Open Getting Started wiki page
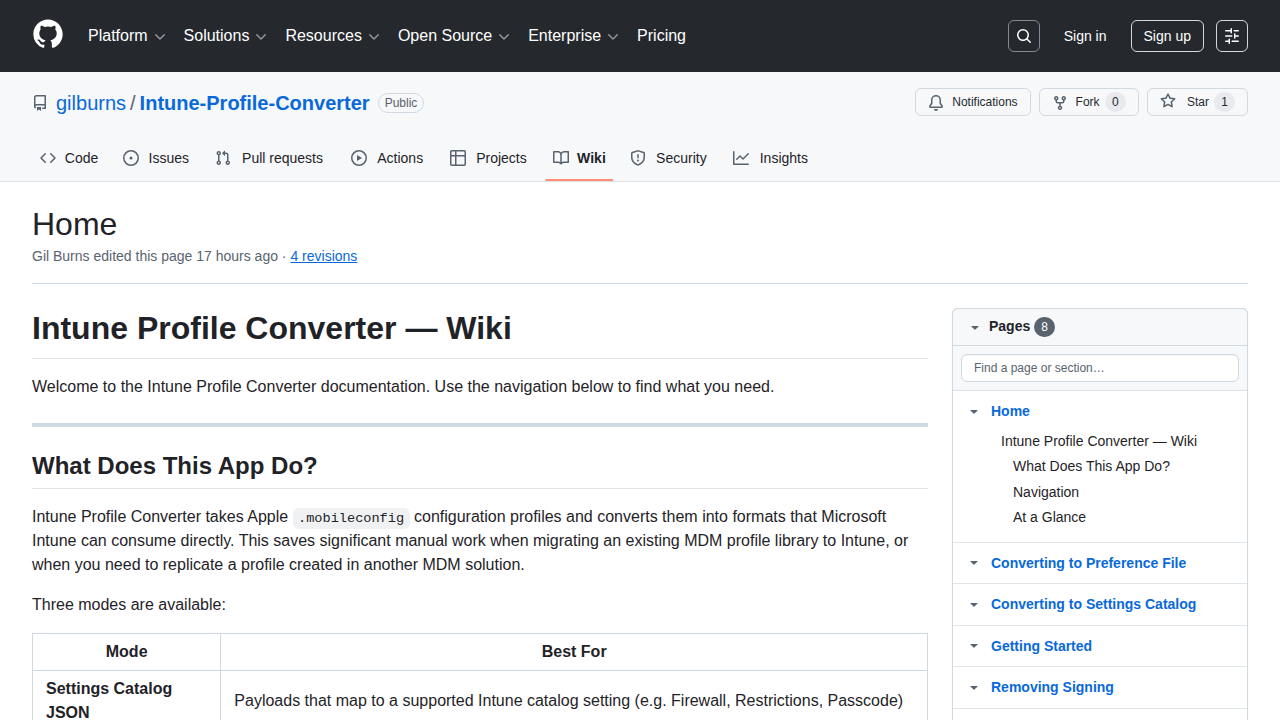The image size is (1280, 720). (x=1041, y=646)
